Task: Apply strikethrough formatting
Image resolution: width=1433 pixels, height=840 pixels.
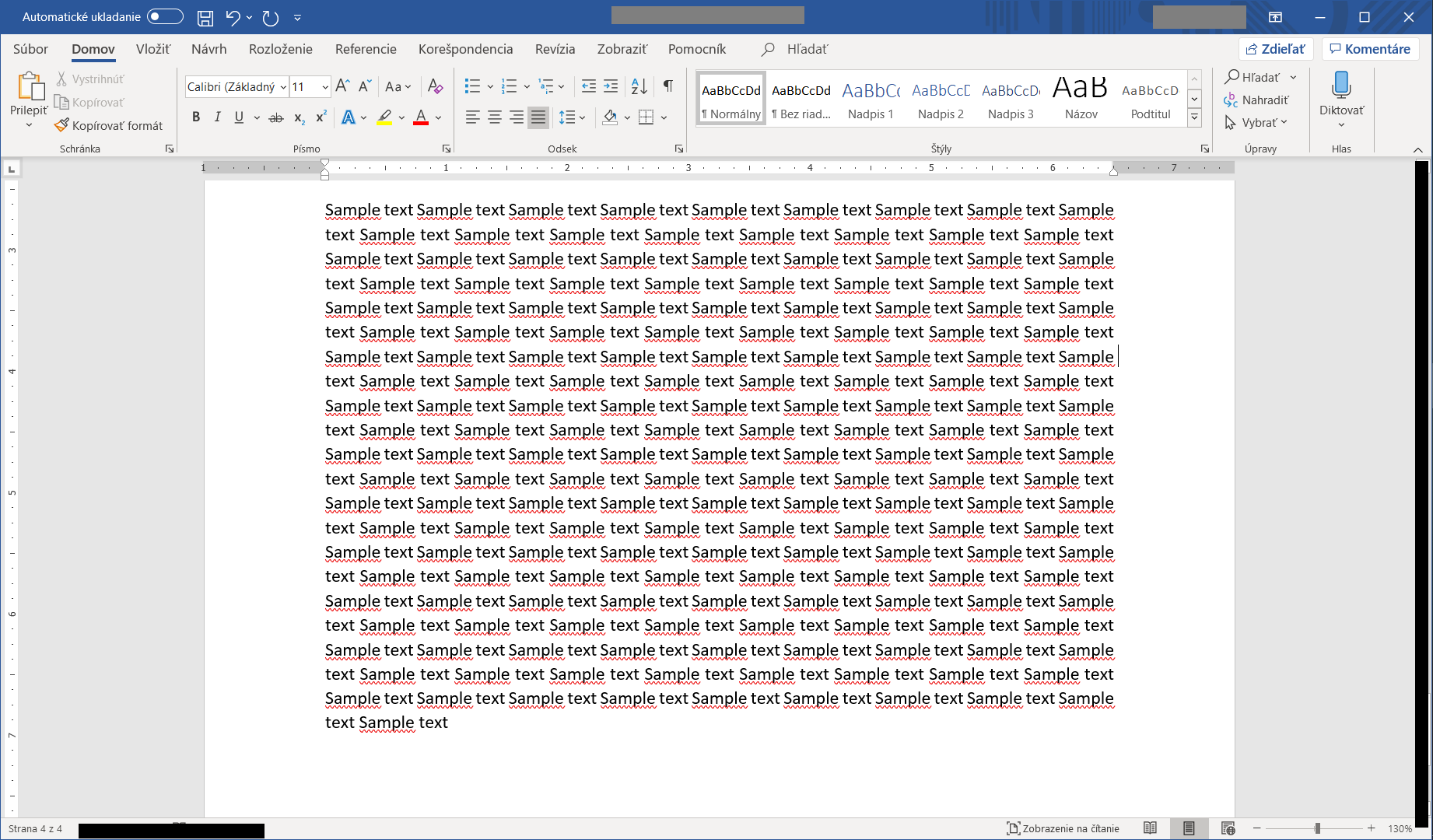Action: tap(276, 117)
